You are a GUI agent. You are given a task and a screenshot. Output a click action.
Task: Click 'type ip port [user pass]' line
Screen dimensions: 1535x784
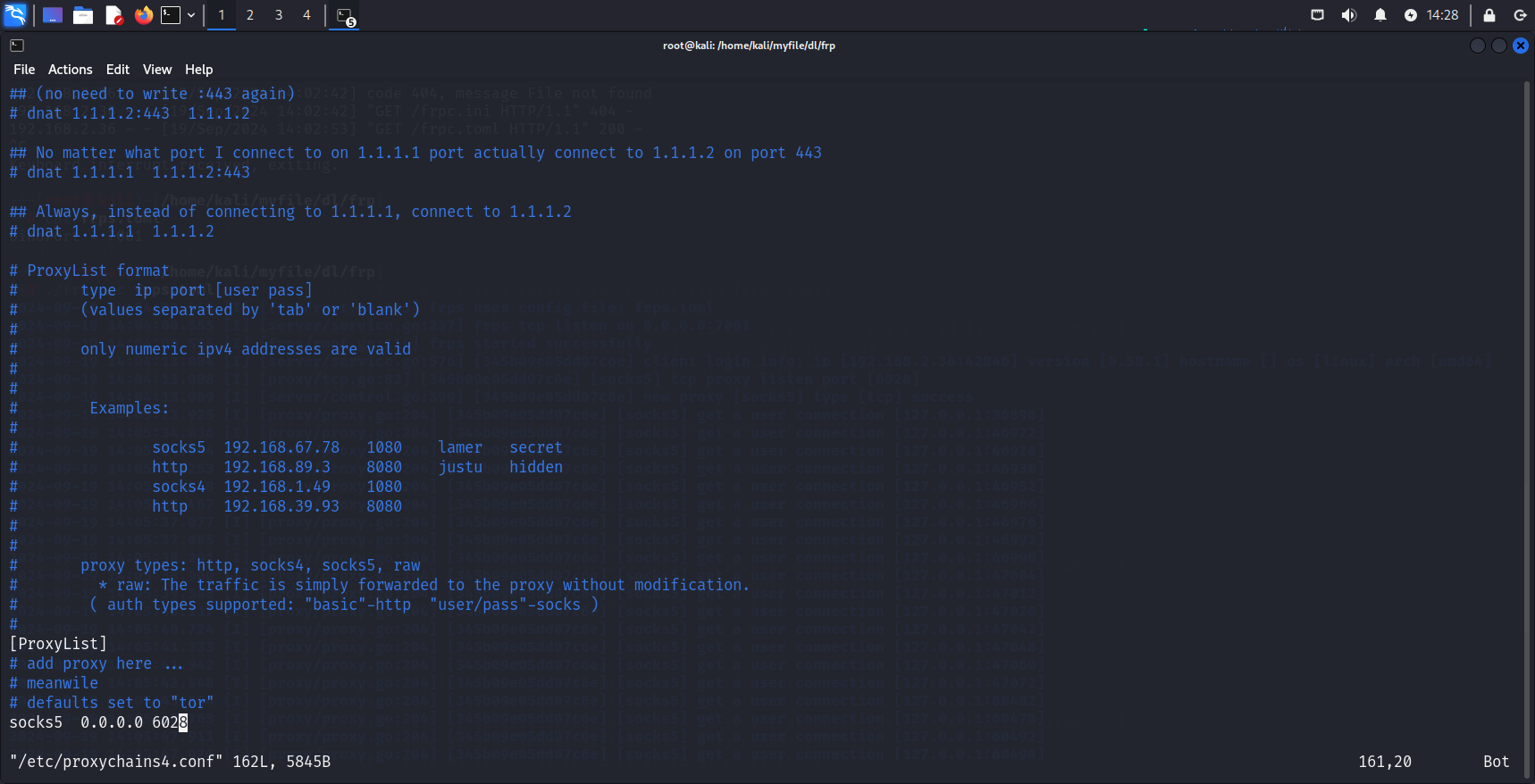(x=197, y=290)
